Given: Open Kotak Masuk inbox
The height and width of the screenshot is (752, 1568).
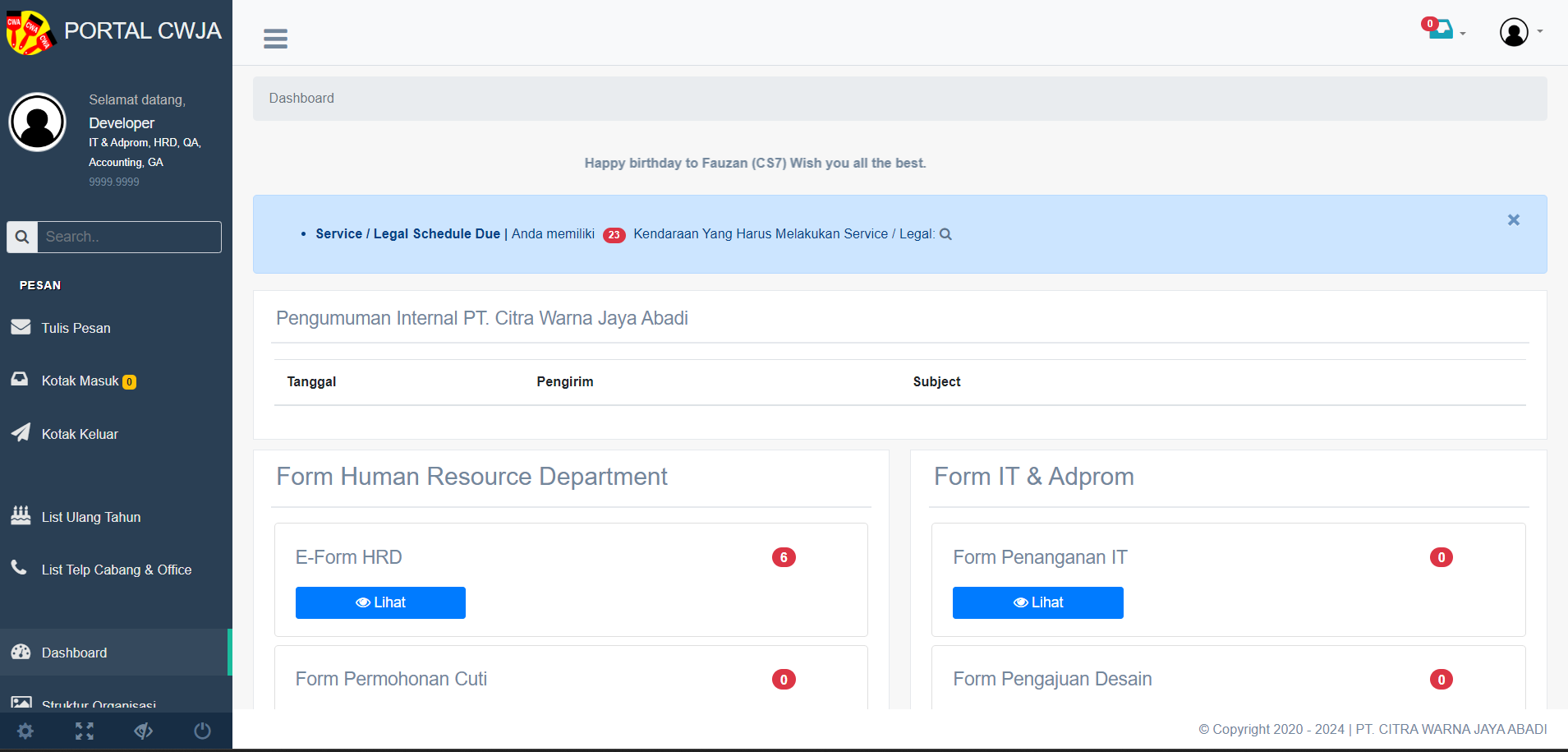Looking at the screenshot, I should click(x=80, y=381).
